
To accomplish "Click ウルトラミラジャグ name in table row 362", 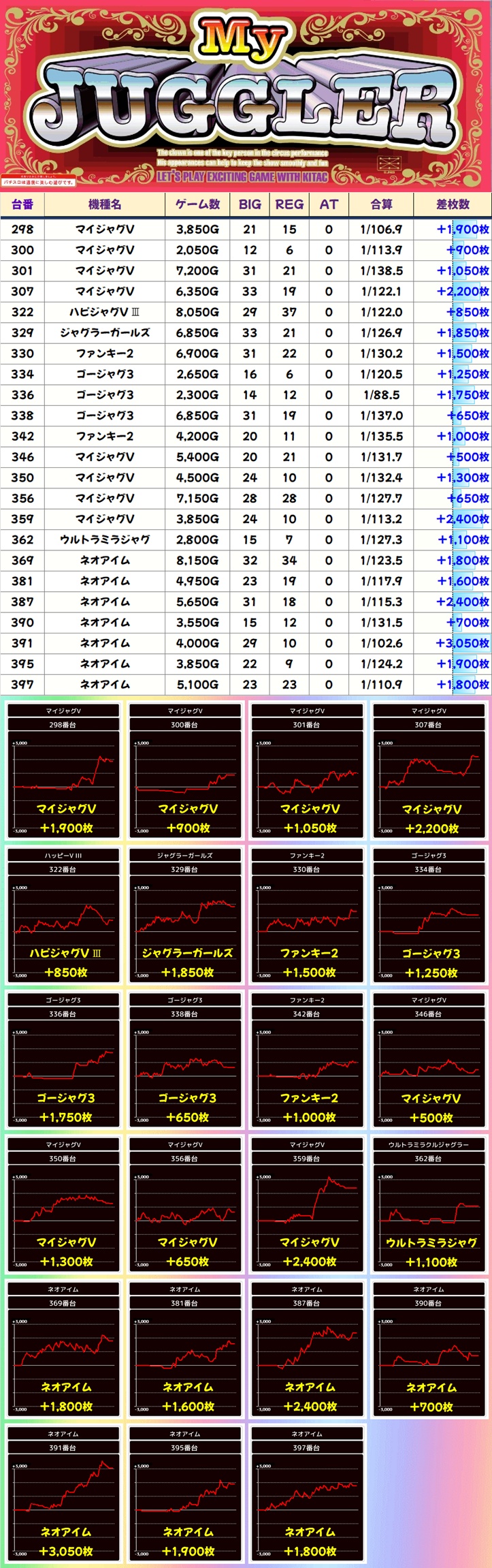I will click(104, 539).
